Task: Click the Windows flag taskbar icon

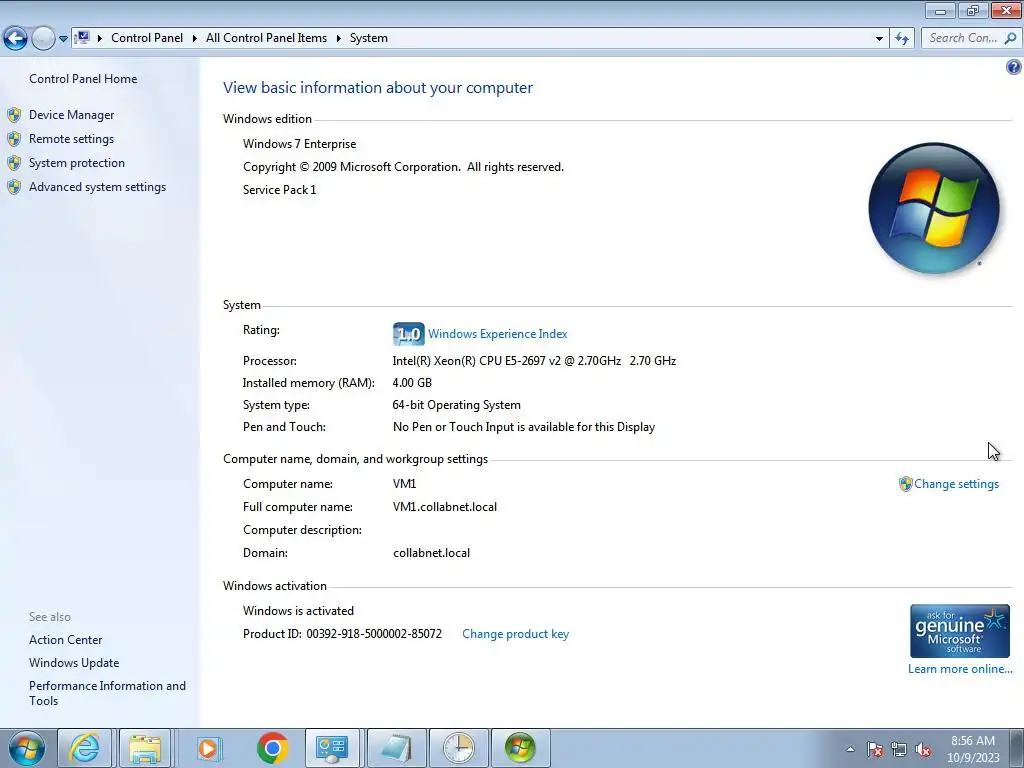Action: 520,748
